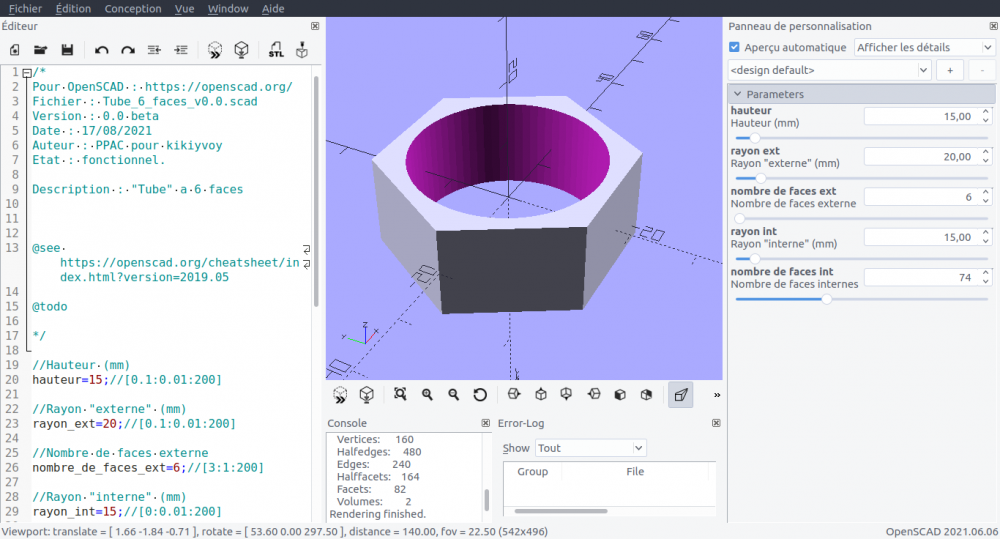Toggle the Aperçu automatique checkbox
Image resolution: width=1000 pixels, height=539 pixels.
(x=735, y=47)
